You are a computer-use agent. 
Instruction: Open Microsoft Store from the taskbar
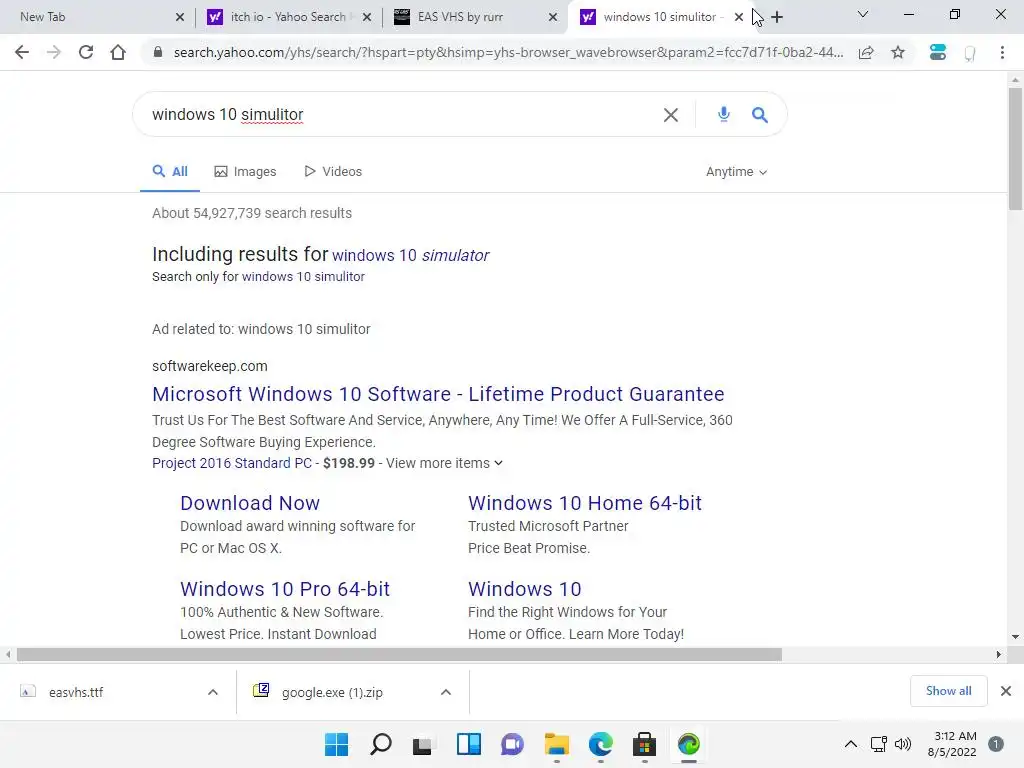[x=645, y=744]
